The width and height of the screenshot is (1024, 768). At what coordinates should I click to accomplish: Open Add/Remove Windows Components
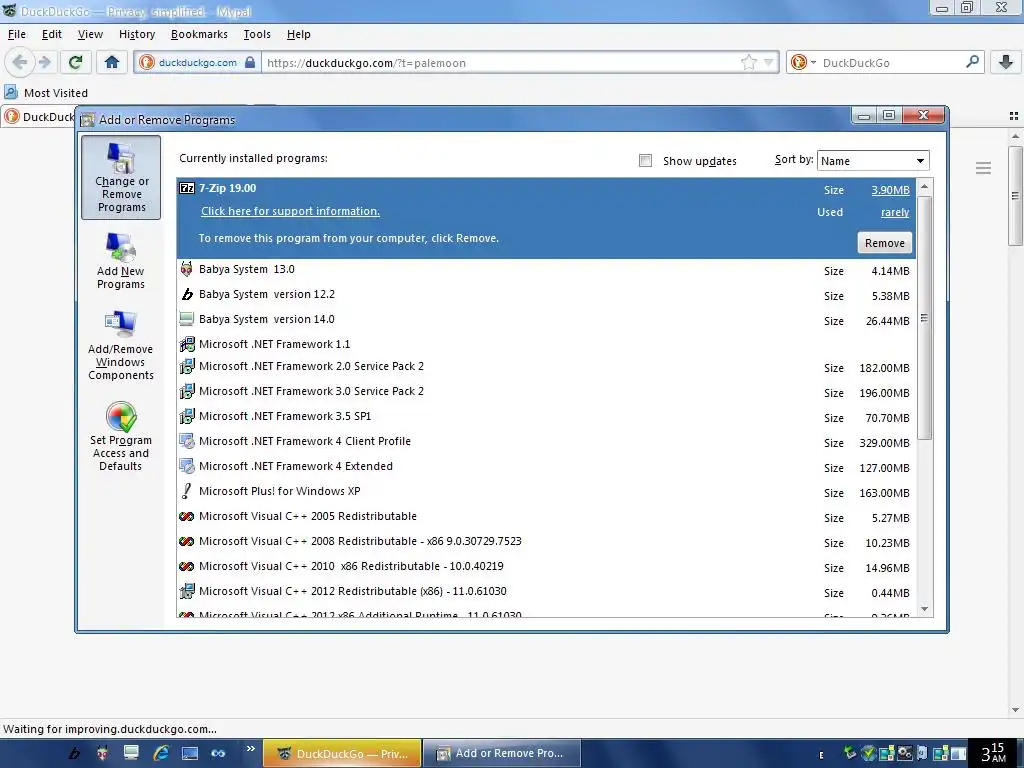[121, 345]
